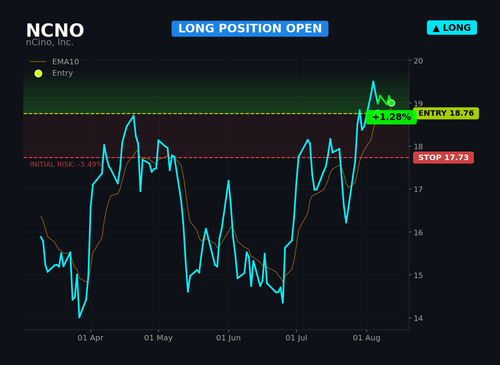Click the INITIAL RISK: -5.49% text
The height and width of the screenshot is (365, 500).
66,164
